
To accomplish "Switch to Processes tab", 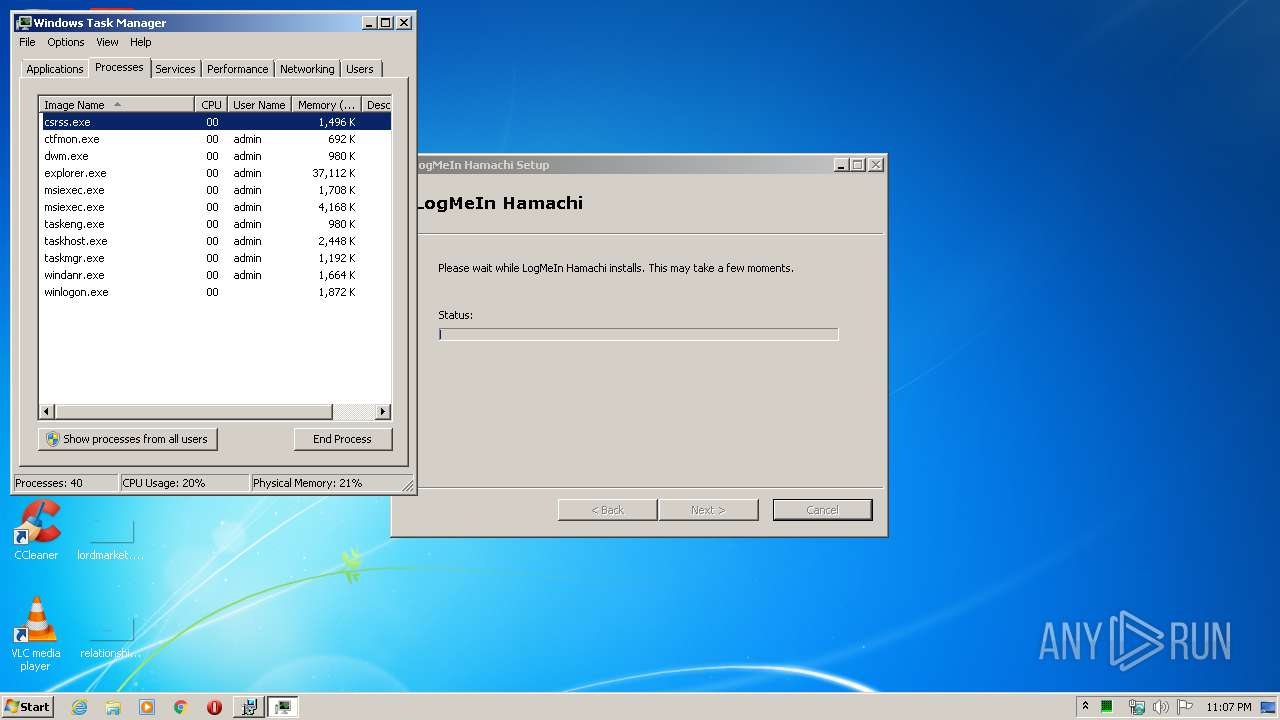I will [119, 67].
